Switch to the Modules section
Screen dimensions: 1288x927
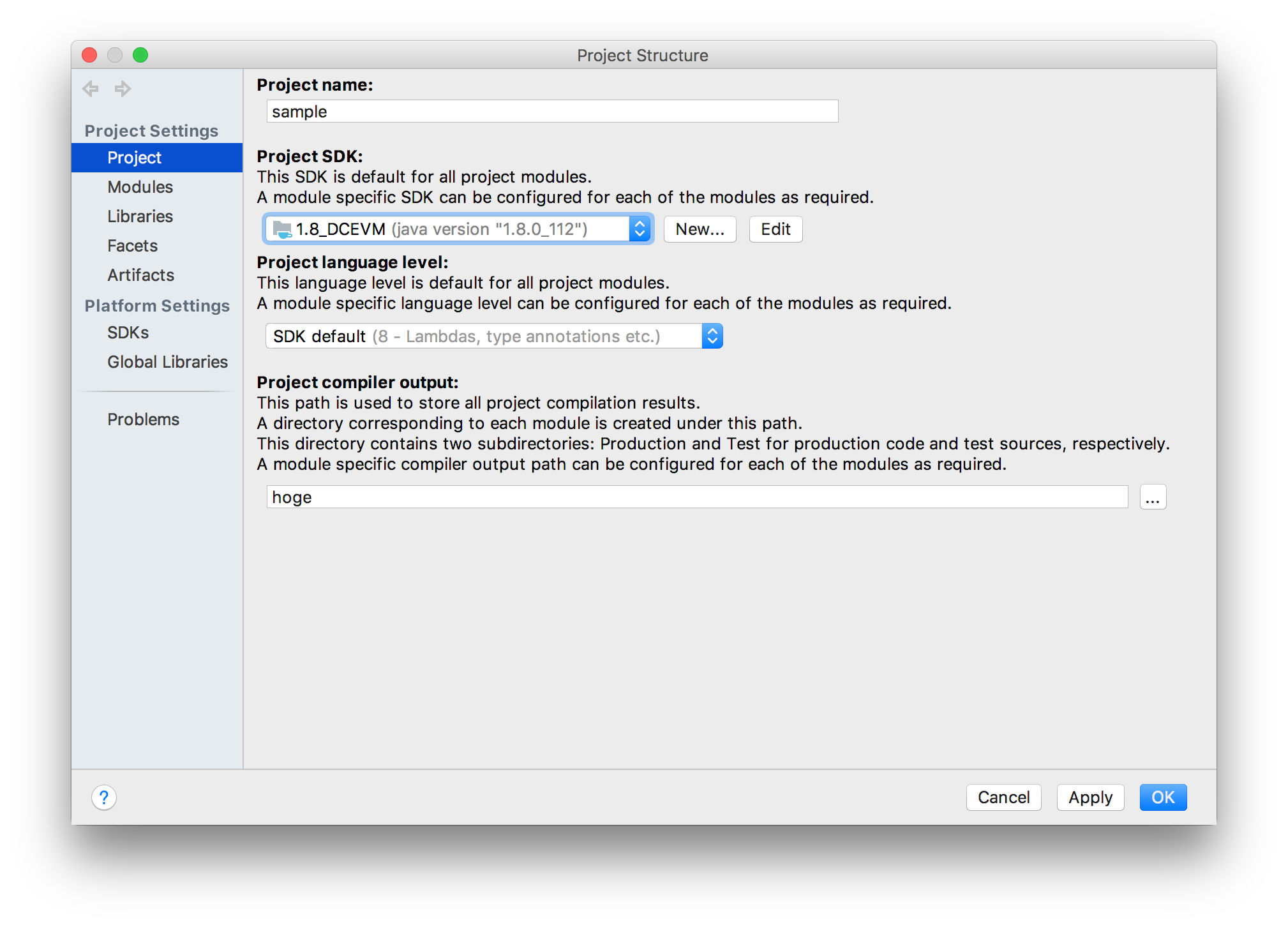[140, 186]
